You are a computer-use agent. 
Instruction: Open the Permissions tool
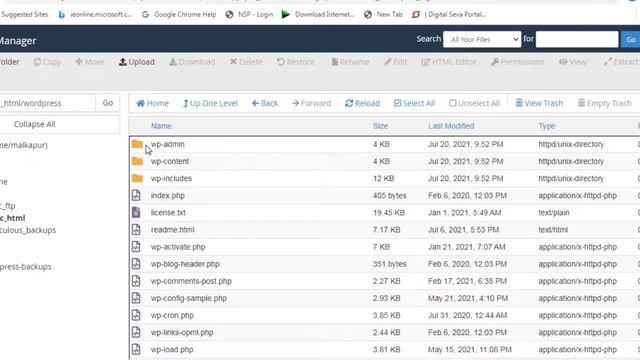518,62
